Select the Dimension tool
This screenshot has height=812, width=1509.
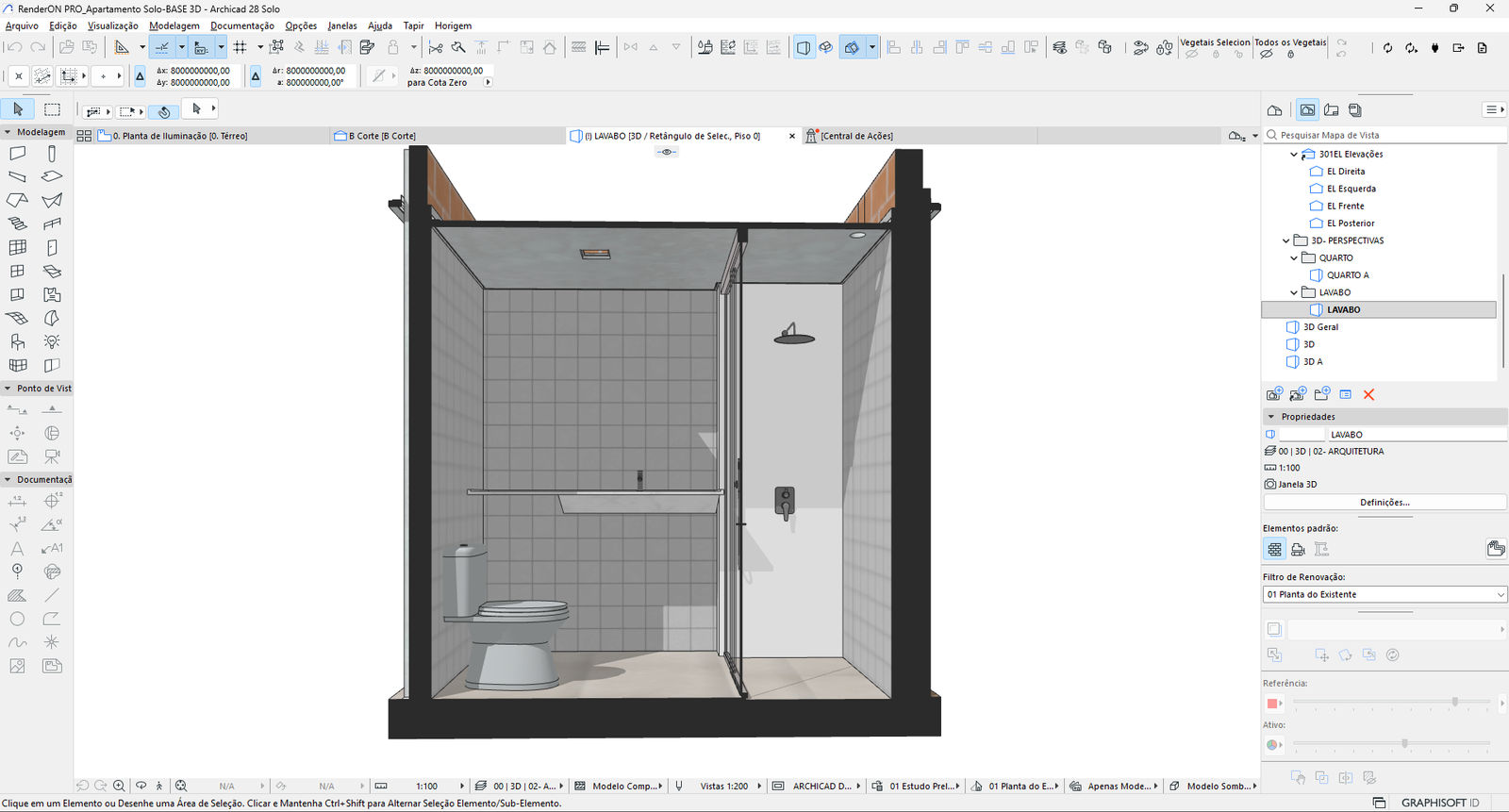[x=18, y=501]
